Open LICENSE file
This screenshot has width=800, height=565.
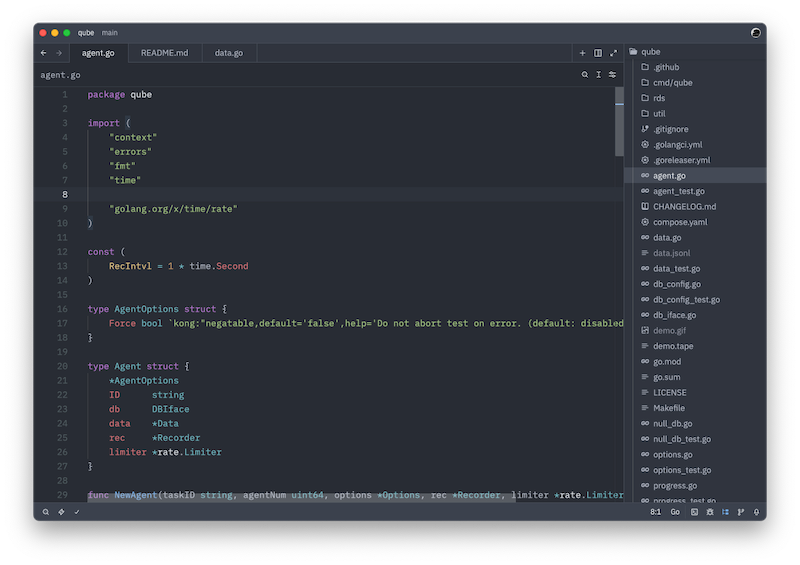(695, 392)
